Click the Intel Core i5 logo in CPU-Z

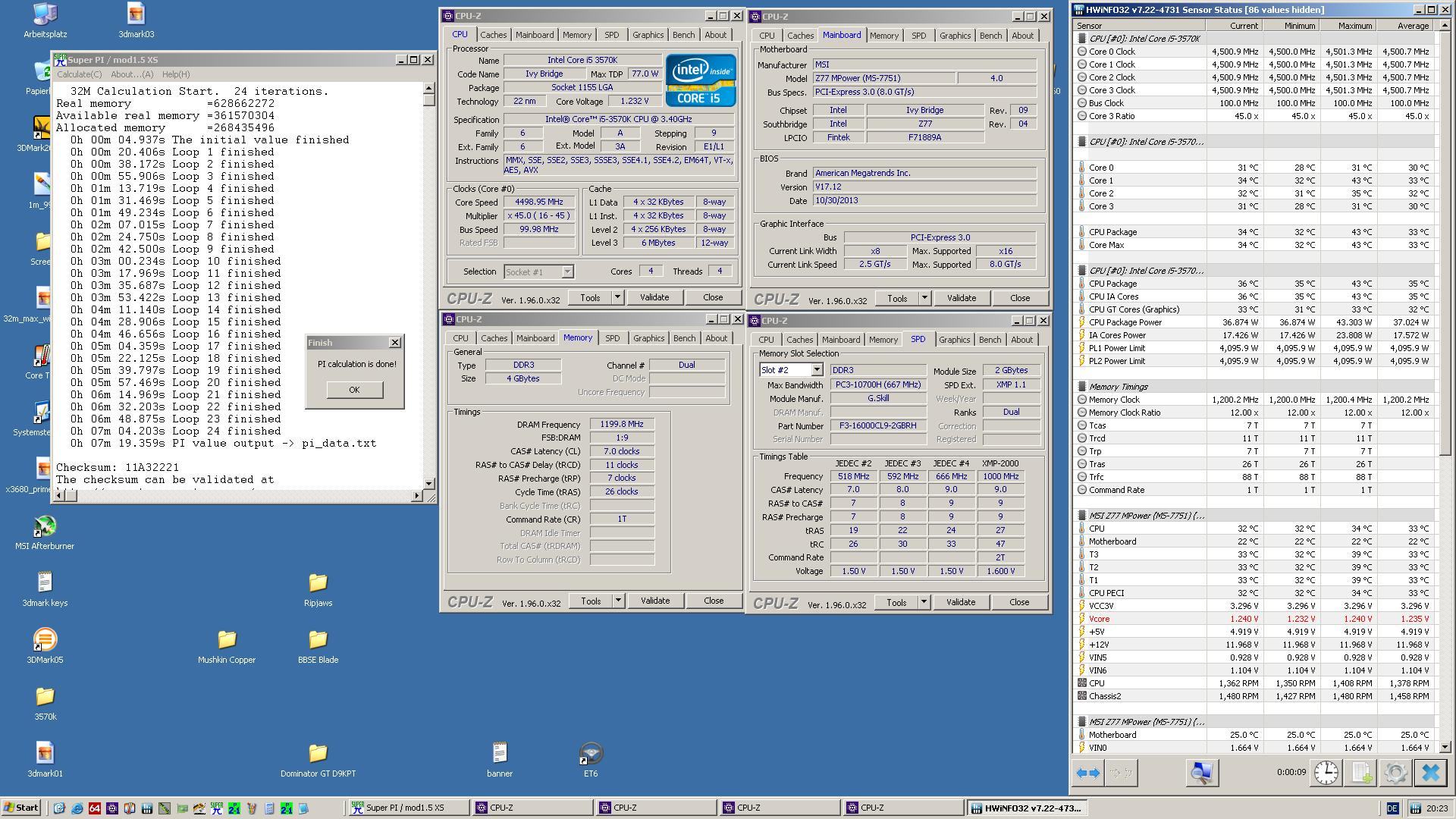point(700,80)
